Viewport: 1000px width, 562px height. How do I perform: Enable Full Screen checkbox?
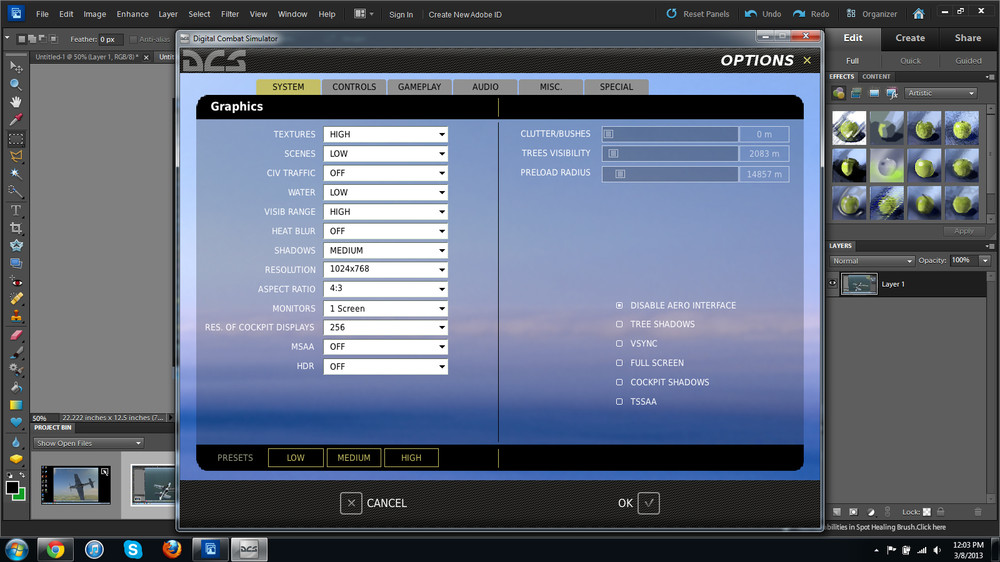pyautogui.click(x=619, y=363)
